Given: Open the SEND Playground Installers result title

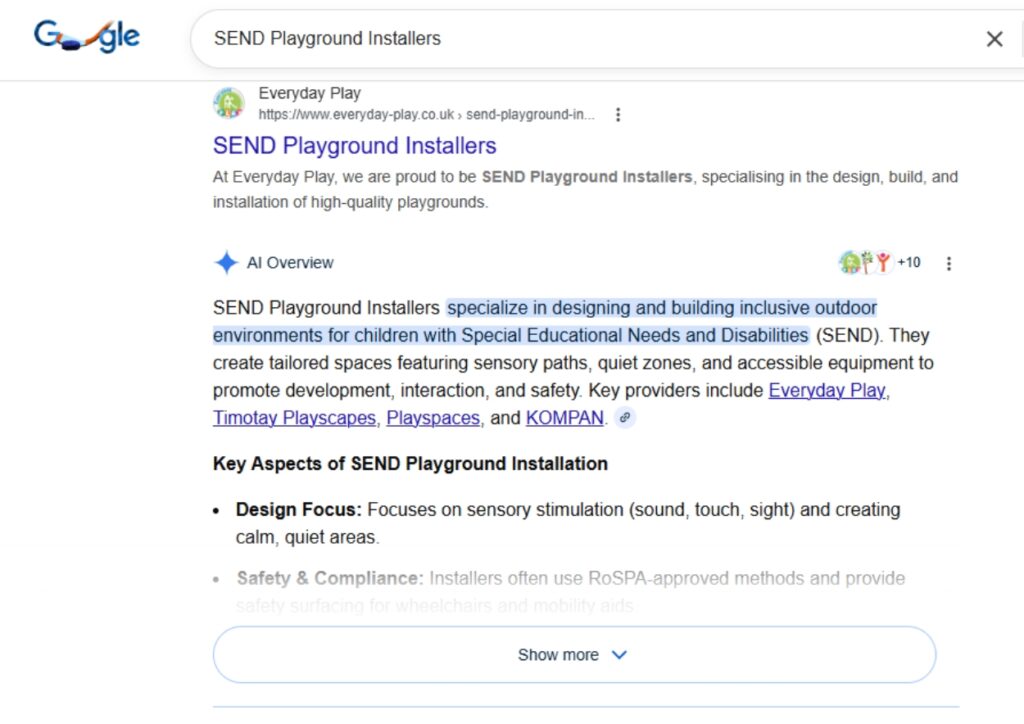Looking at the screenshot, I should coord(355,146).
